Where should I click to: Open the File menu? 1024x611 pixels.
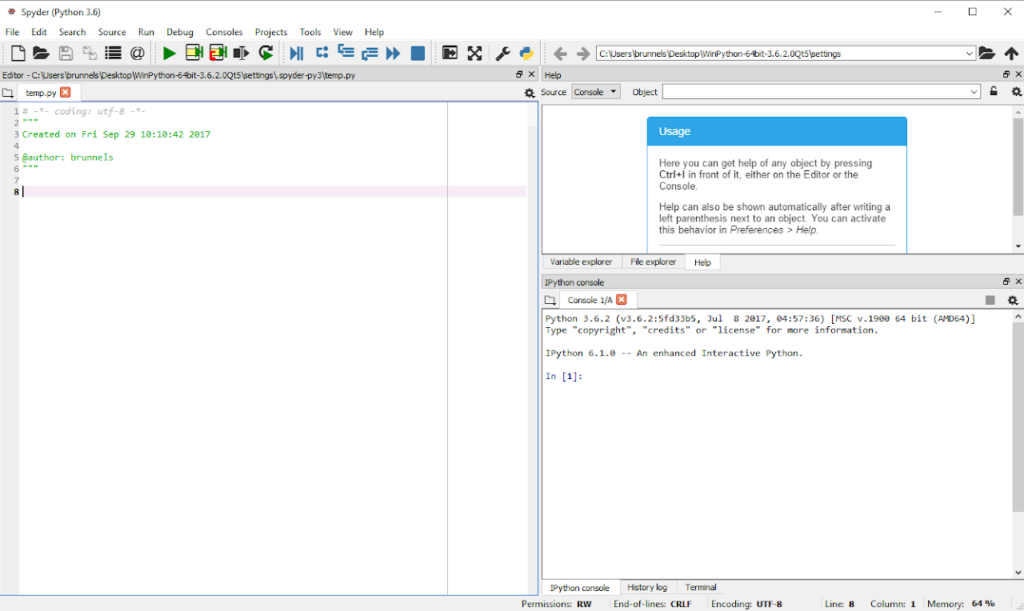point(12,32)
